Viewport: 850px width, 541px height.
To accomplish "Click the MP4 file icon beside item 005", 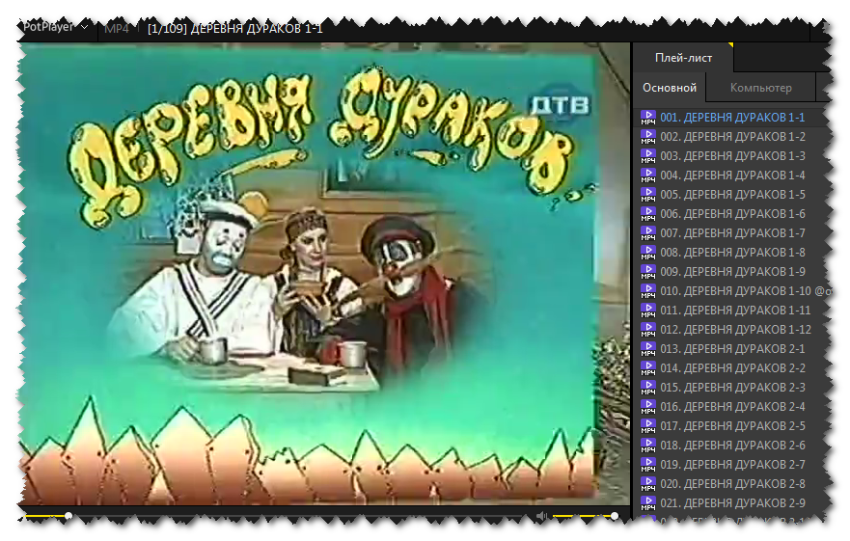I will (x=648, y=195).
